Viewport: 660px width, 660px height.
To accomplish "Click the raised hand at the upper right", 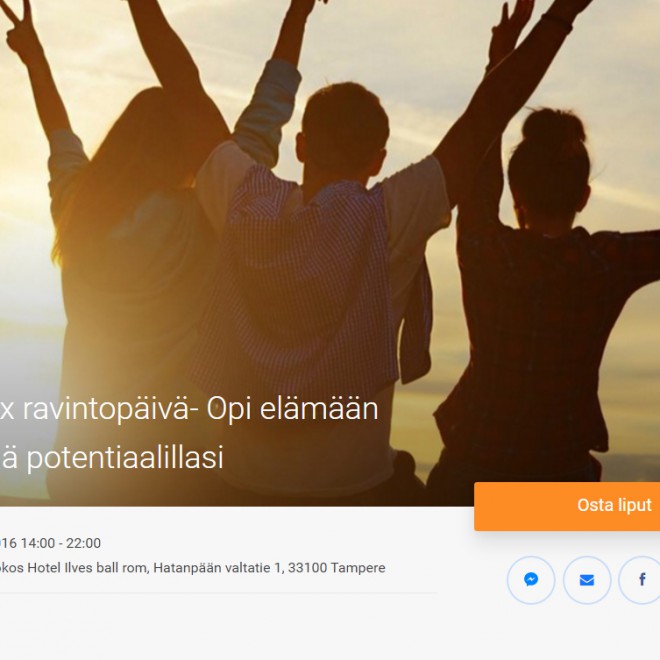I will [x=507, y=25].
